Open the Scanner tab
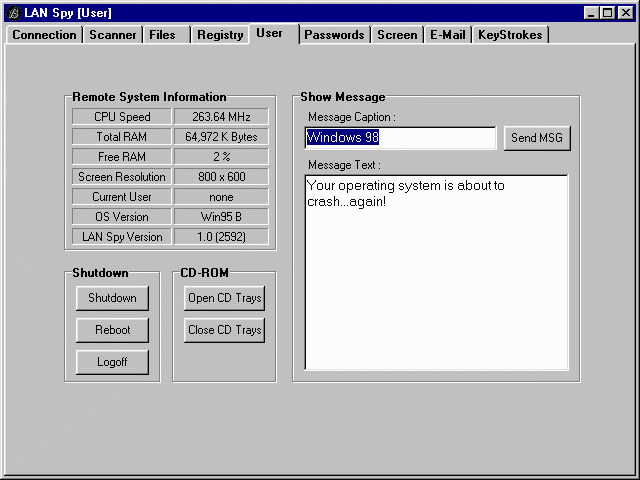 pyautogui.click(x=112, y=35)
